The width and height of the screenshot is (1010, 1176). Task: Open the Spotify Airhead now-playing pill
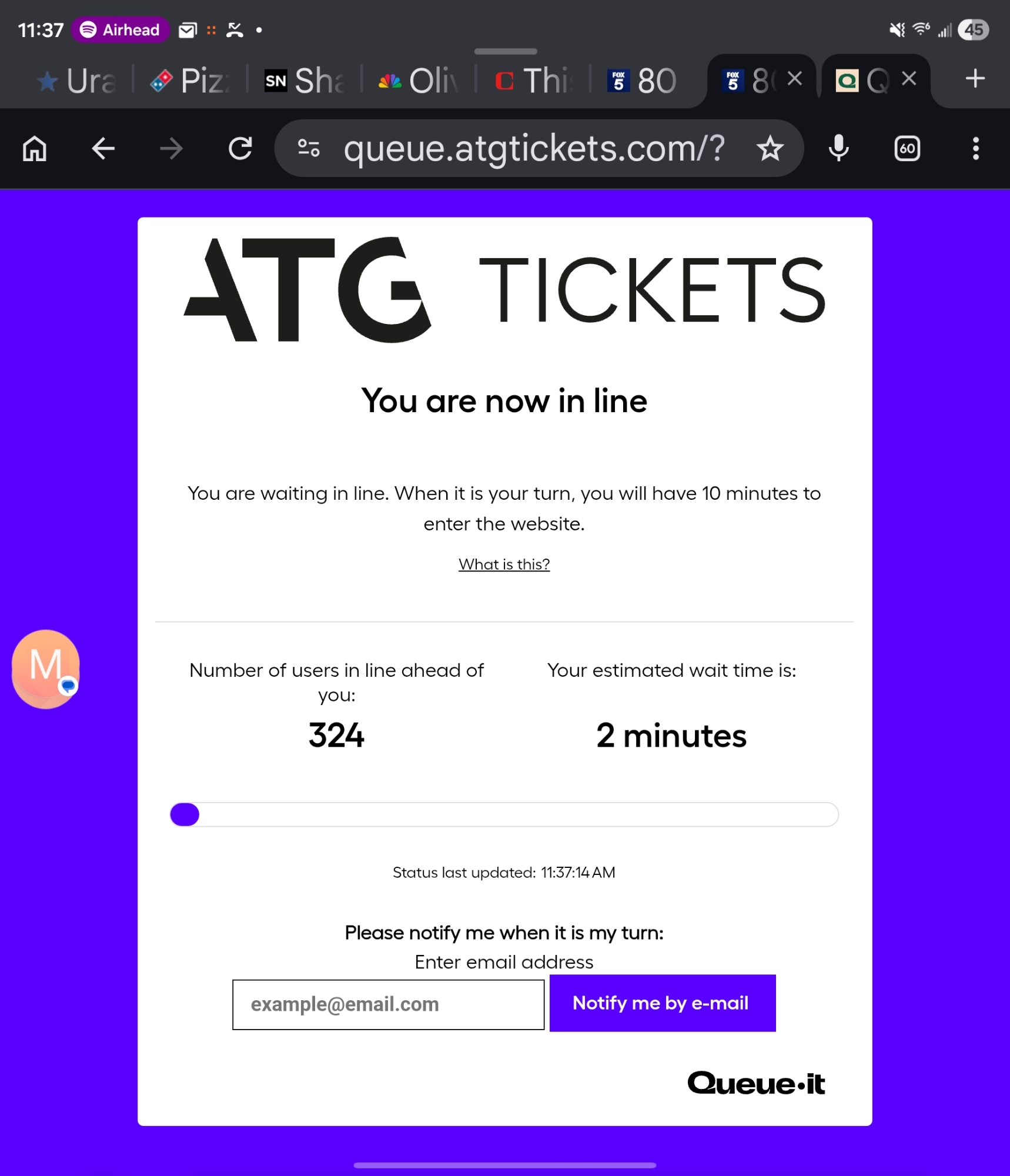click(x=121, y=29)
